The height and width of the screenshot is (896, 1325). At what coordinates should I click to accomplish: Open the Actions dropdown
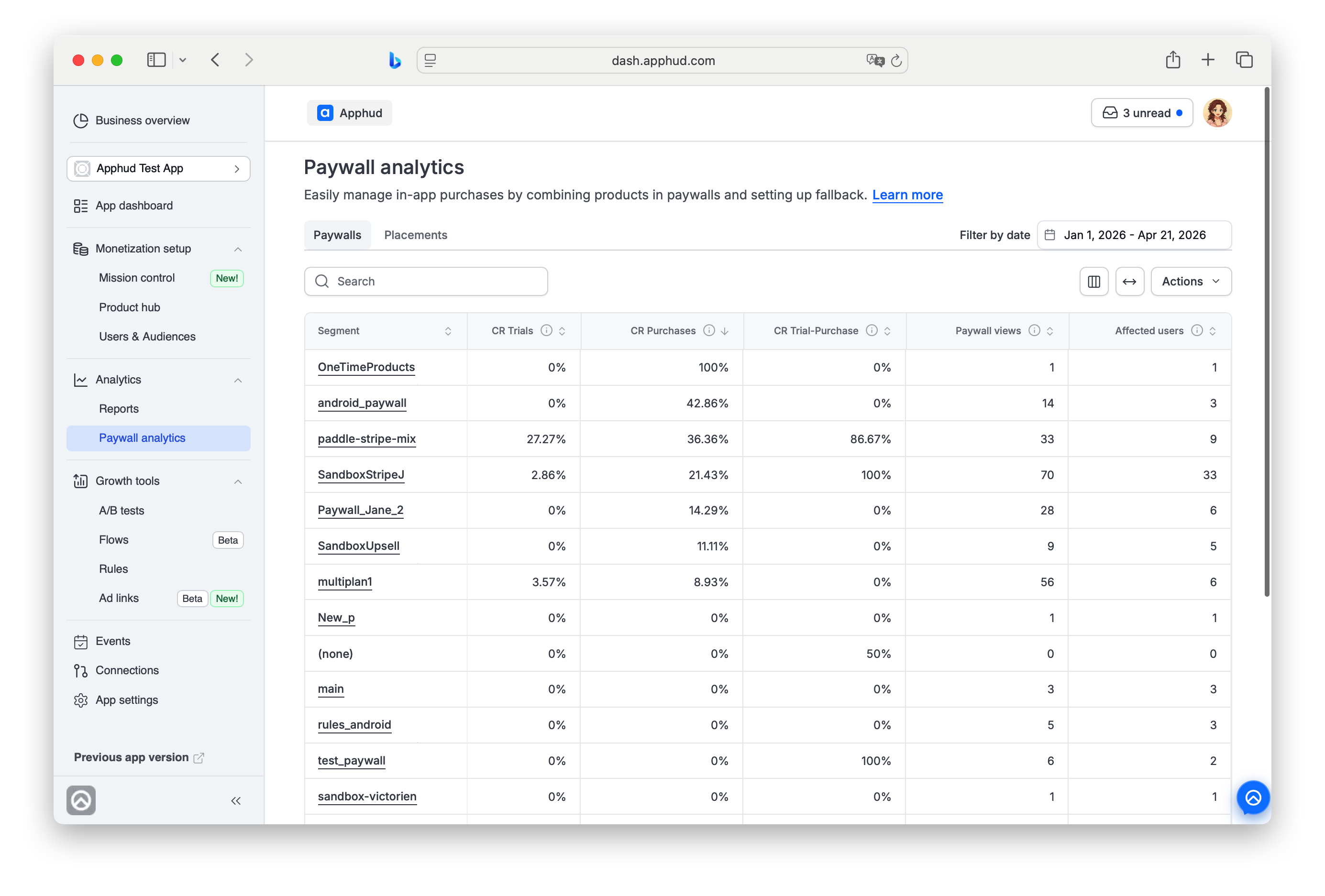click(x=1191, y=282)
